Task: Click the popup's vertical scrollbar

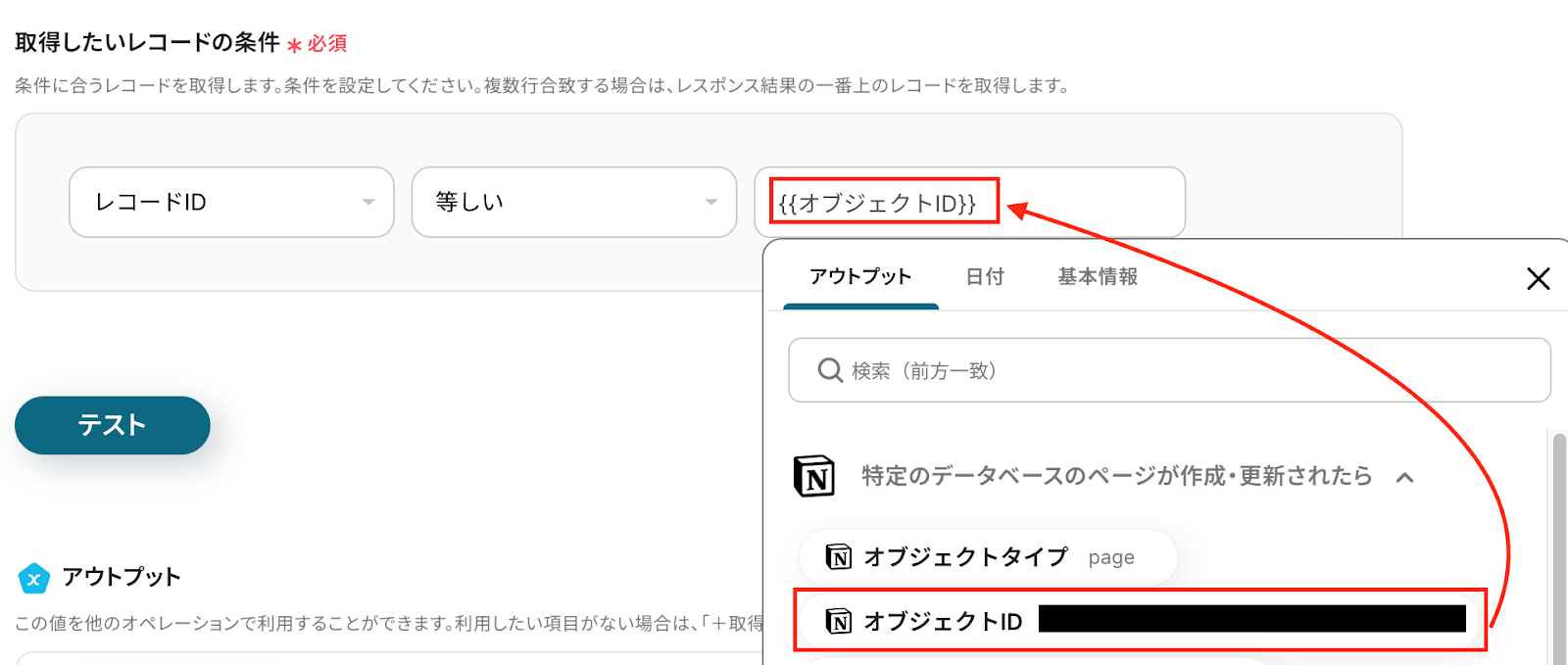Action: pos(1559,548)
